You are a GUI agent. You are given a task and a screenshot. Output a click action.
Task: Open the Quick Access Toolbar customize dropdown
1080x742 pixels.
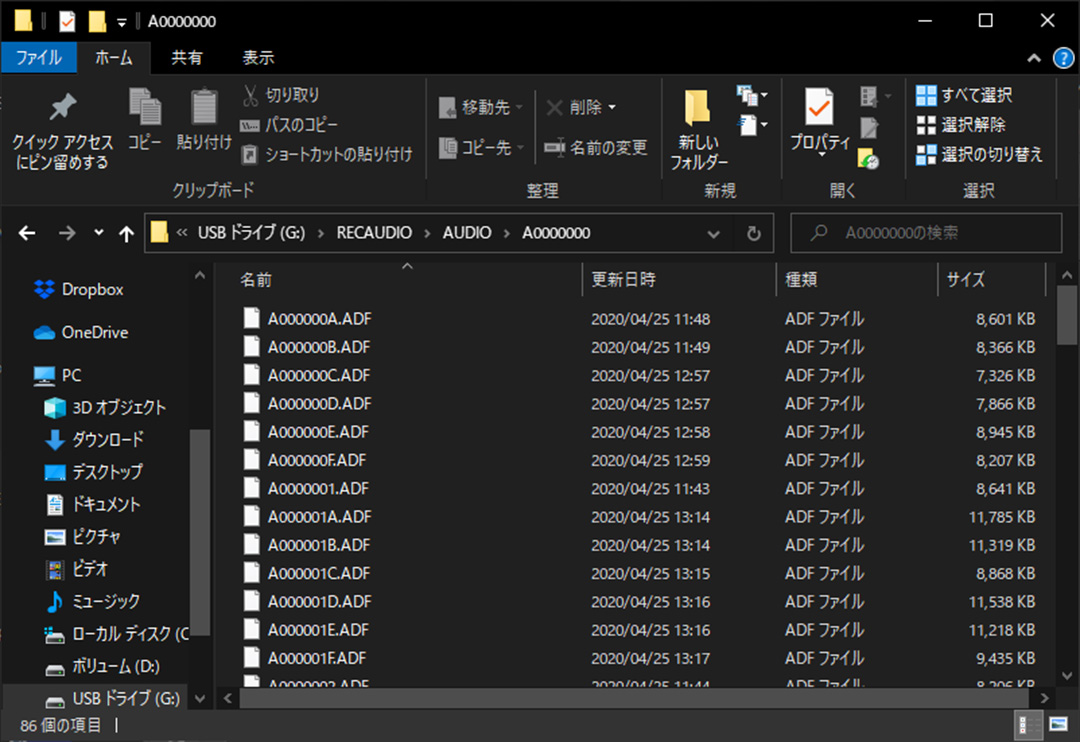[x=121, y=23]
